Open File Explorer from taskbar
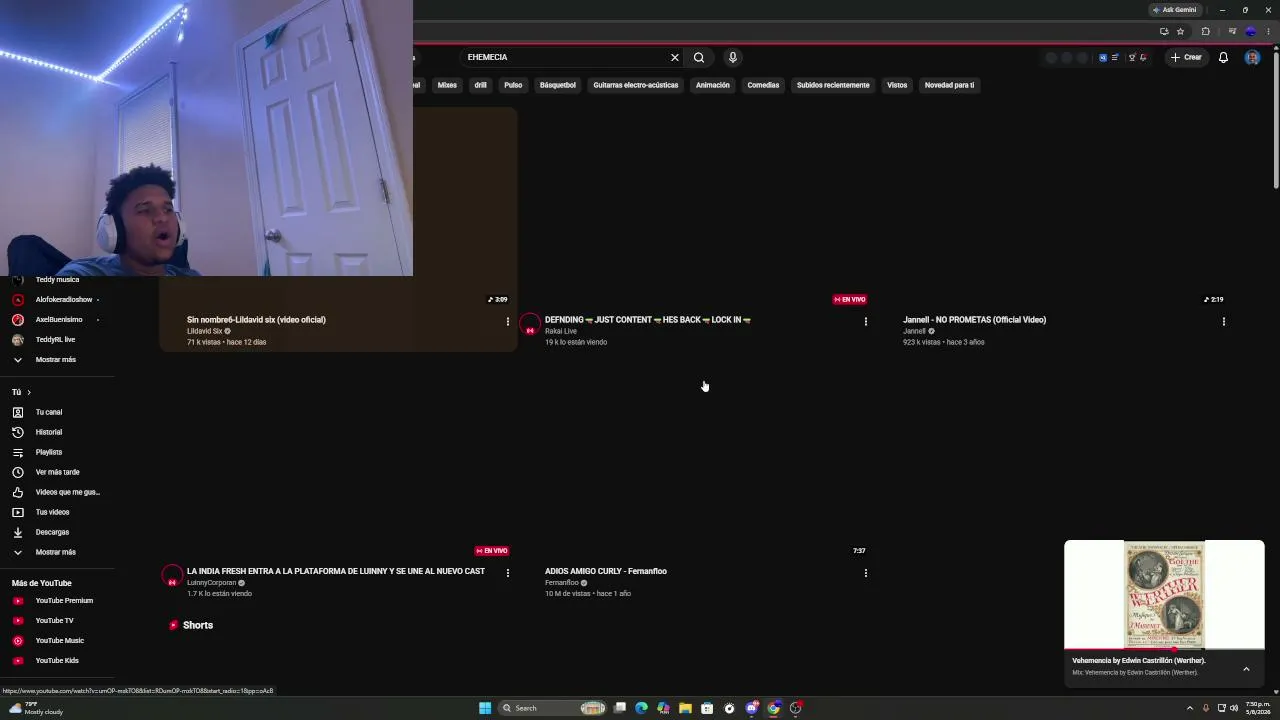1280x720 pixels. (685, 708)
